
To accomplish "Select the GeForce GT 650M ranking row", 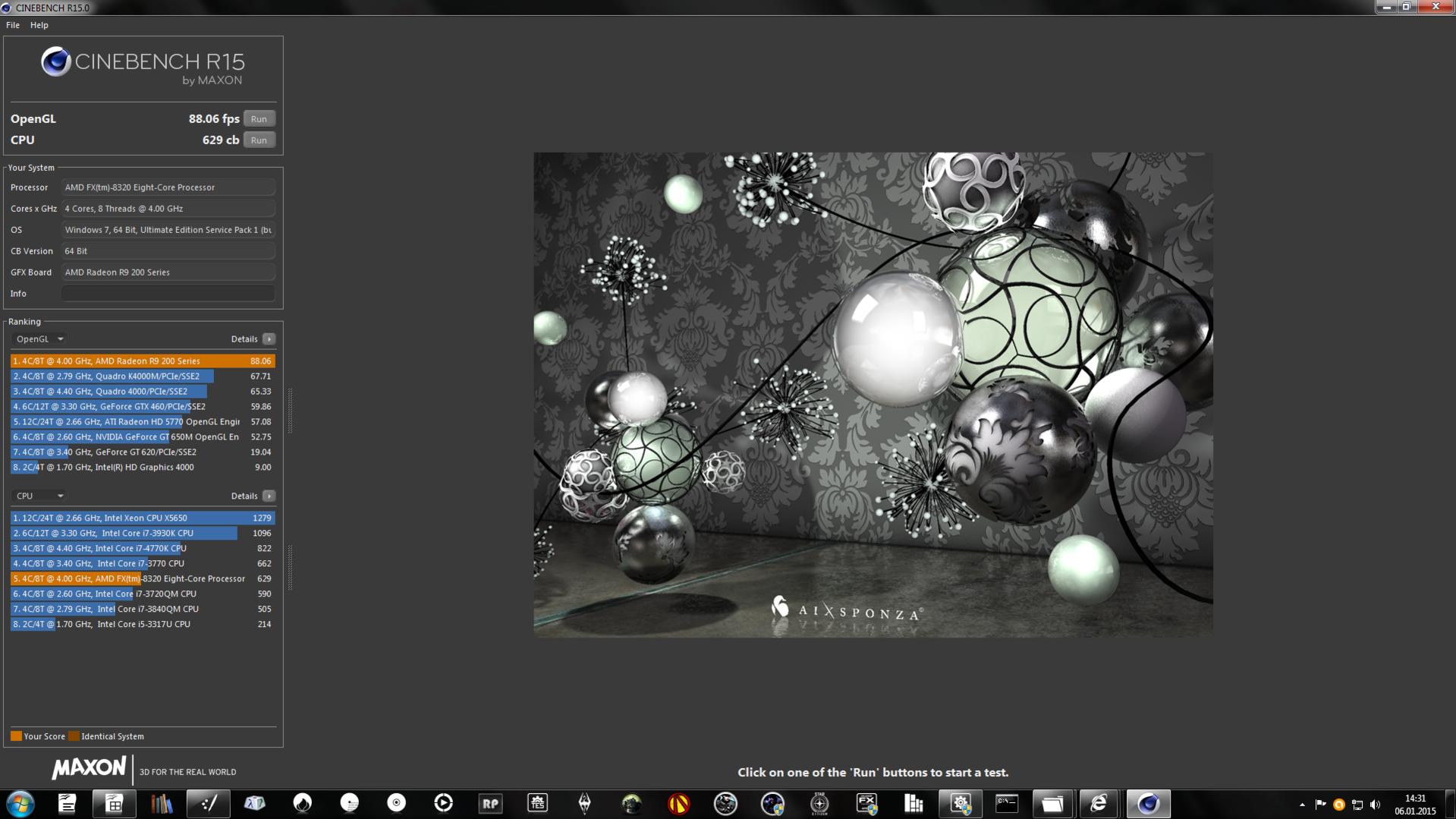I will (x=143, y=436).
